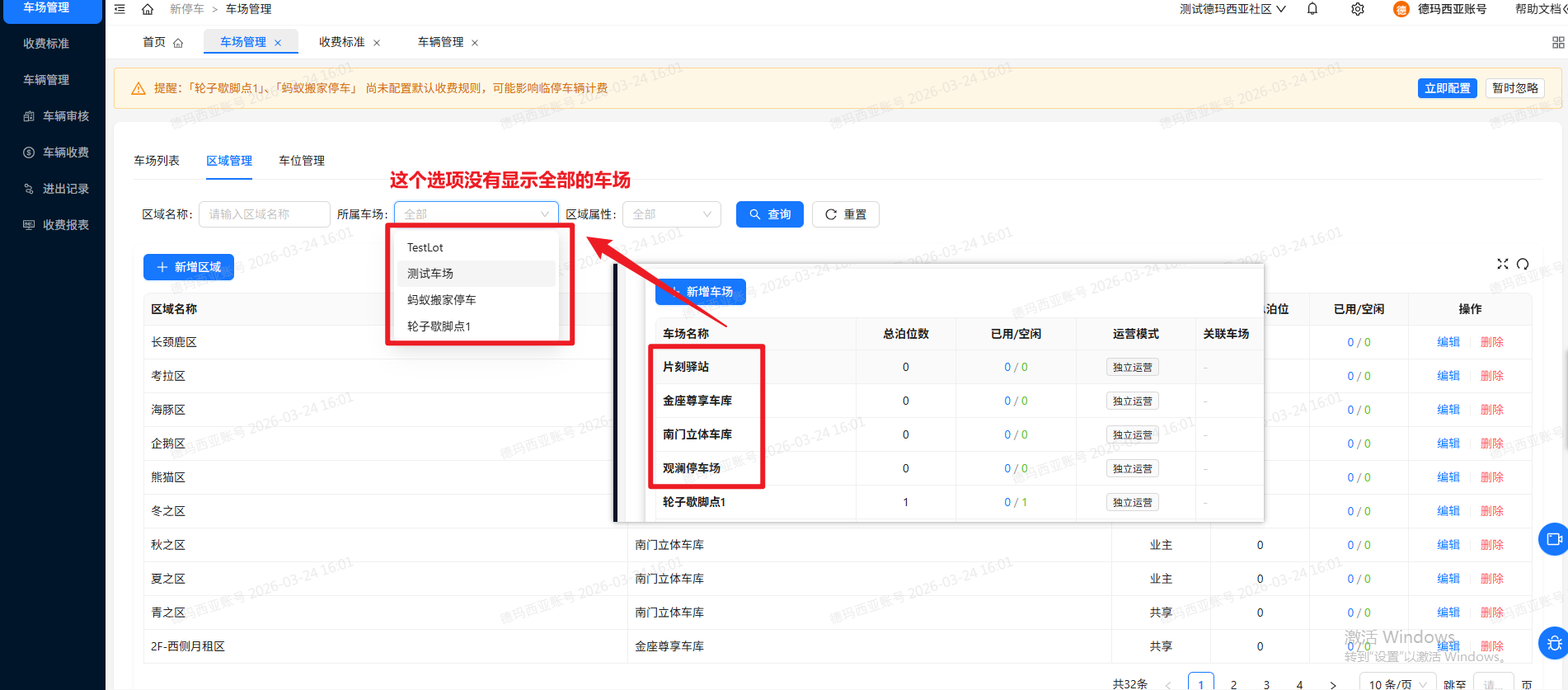This screenshot has height=690, width=1568.
Task: Click the 已用/空闲 column header
Action: (1359, 309)
